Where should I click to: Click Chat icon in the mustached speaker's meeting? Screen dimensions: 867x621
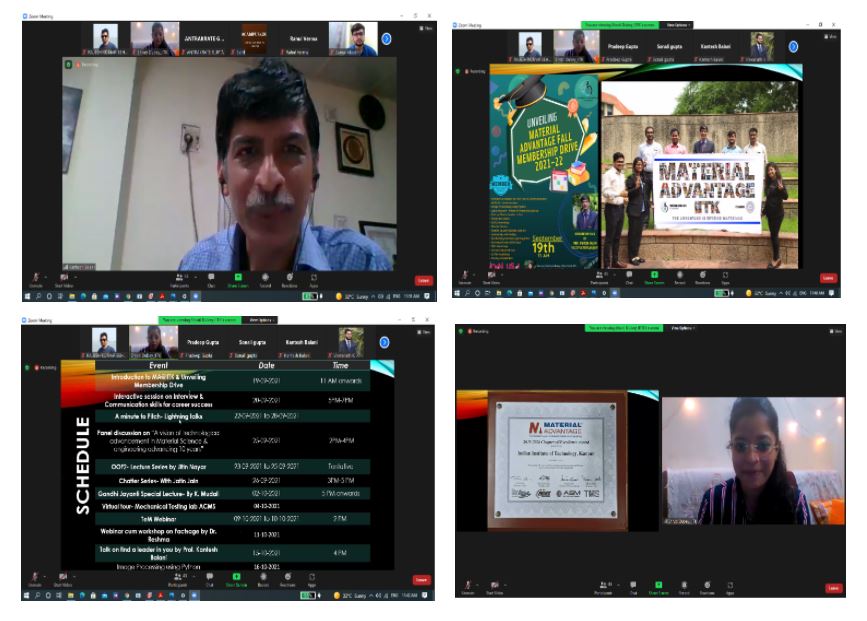212,278
